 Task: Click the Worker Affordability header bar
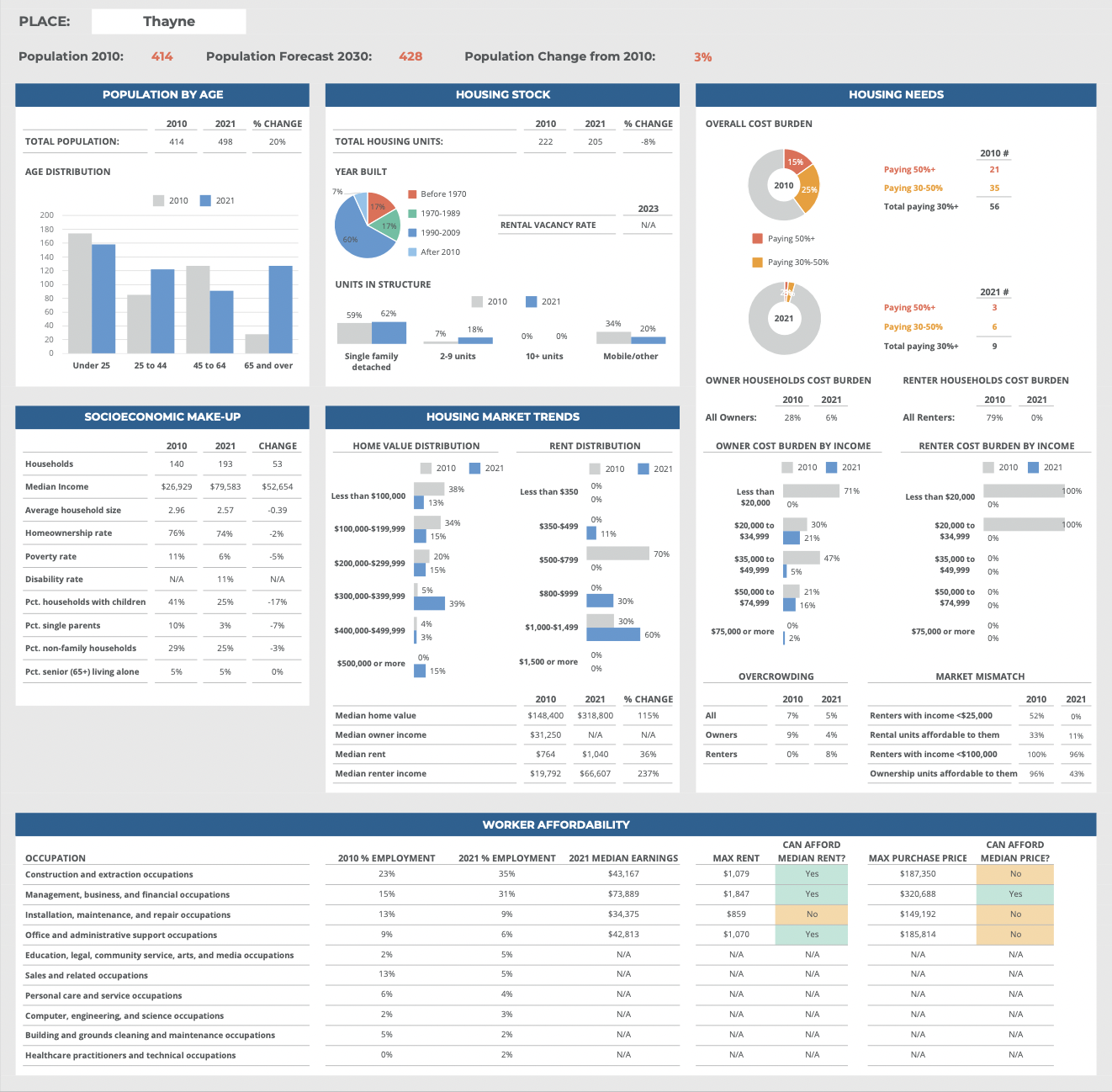[555, 825]
